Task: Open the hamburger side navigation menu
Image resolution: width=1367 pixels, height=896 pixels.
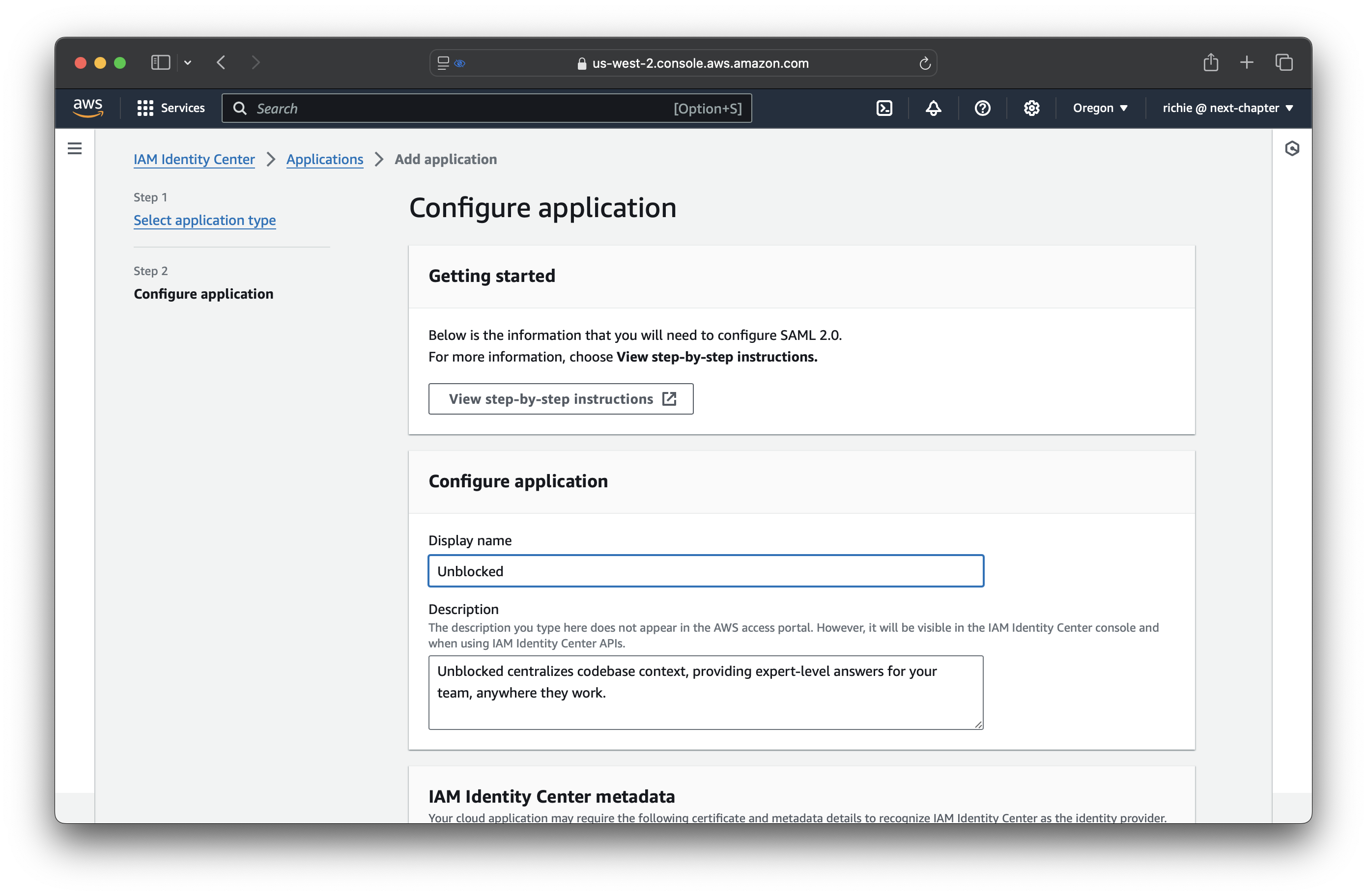Action: tap(75, 149)
